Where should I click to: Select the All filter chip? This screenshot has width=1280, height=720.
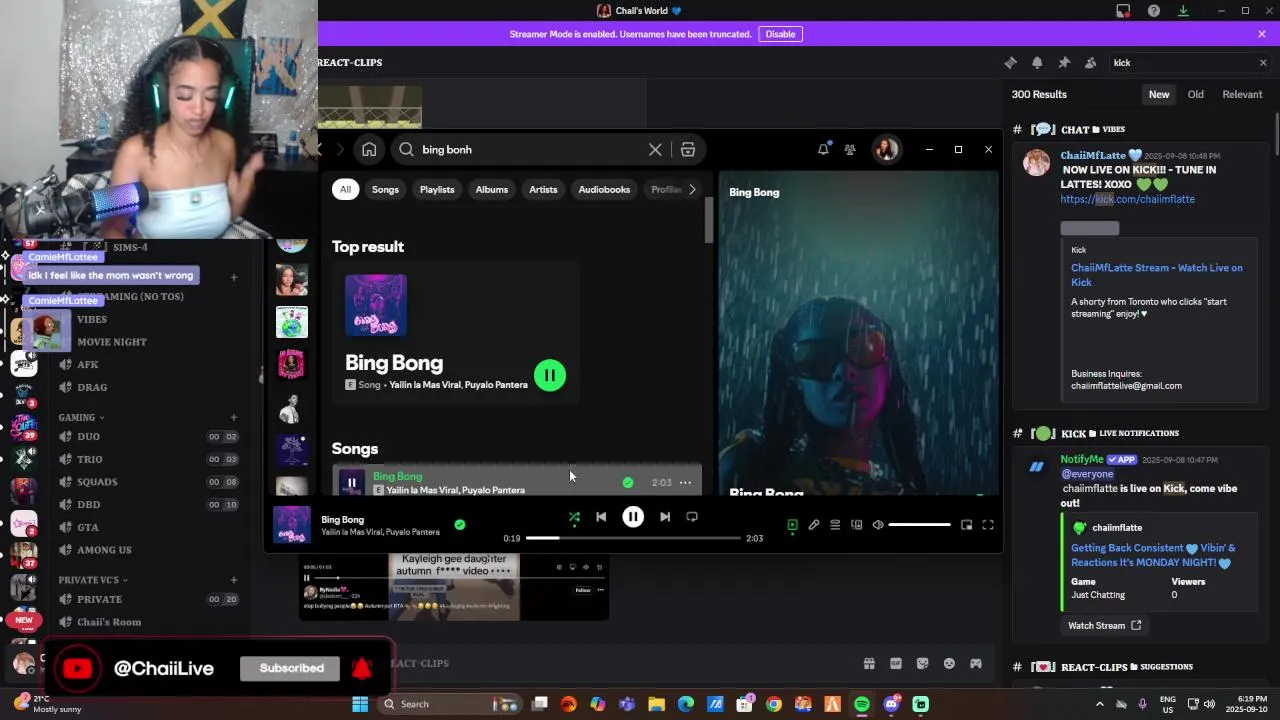tap(345, 189)
